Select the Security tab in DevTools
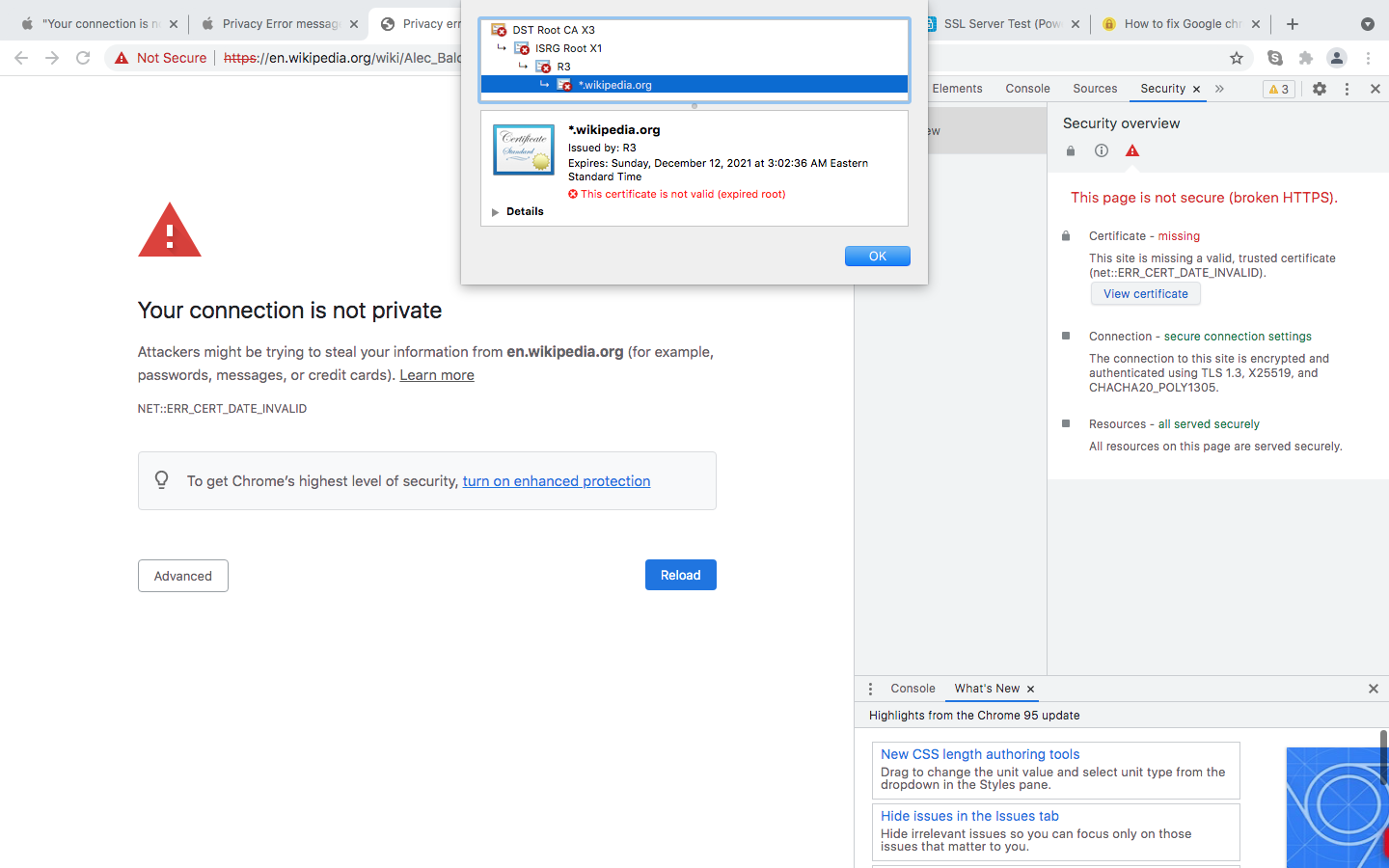This screenshot has width=1389, height=868. click(x=1162, y=89)
